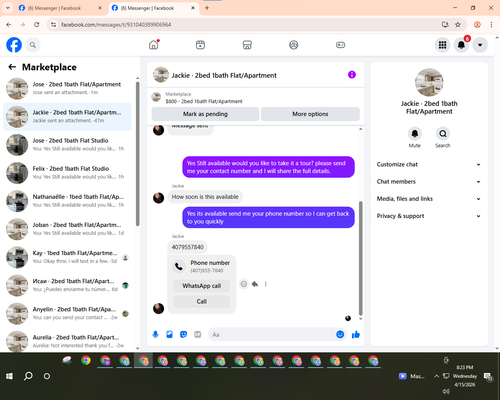Viewport: 500px width, 400px height.
Task: Open the account dropdown arrow
Action: pyautogui.click(x=480, y=45)
